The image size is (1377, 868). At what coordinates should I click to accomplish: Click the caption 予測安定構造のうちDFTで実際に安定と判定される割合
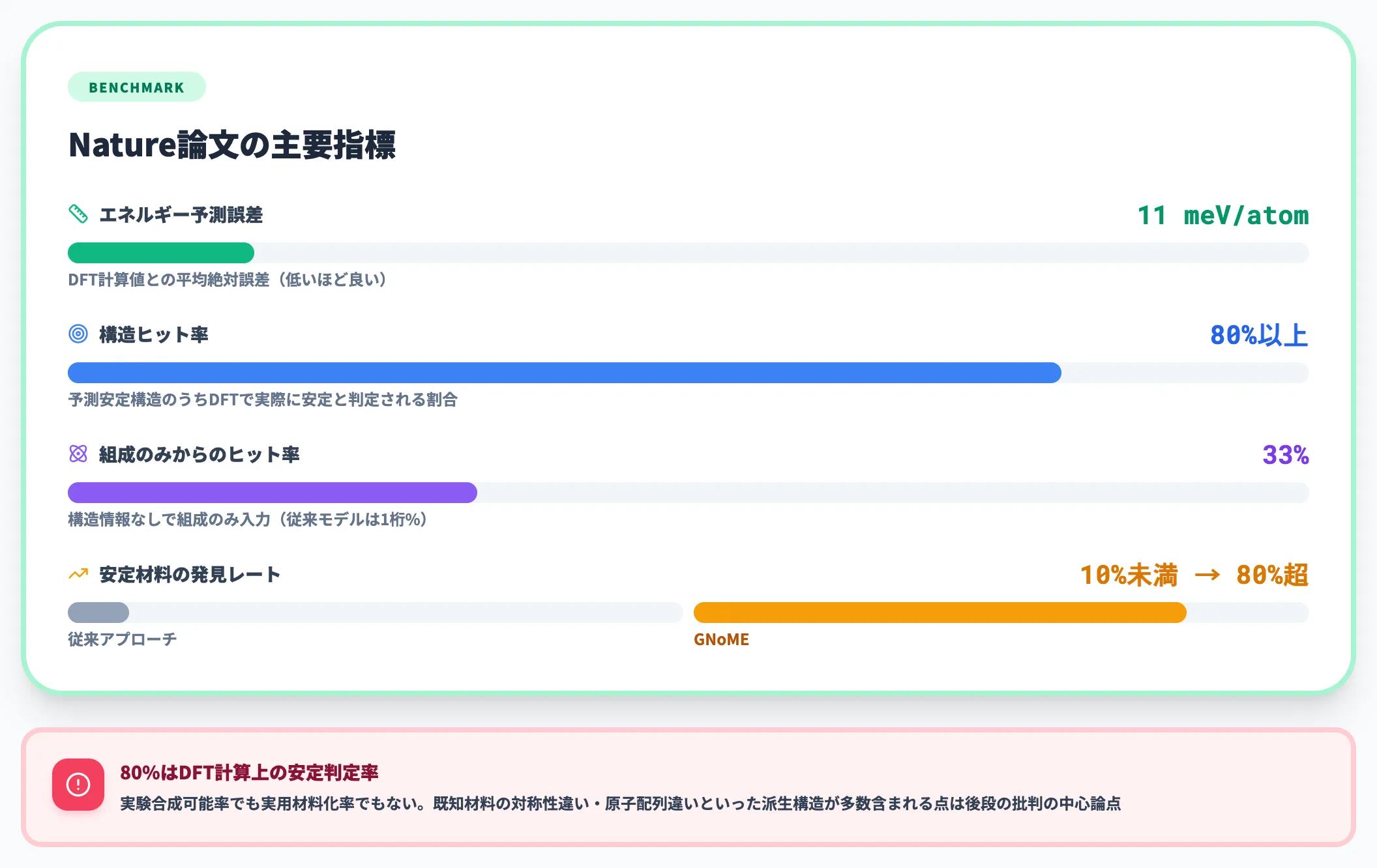pyautogui.click(x=263, y=399)
